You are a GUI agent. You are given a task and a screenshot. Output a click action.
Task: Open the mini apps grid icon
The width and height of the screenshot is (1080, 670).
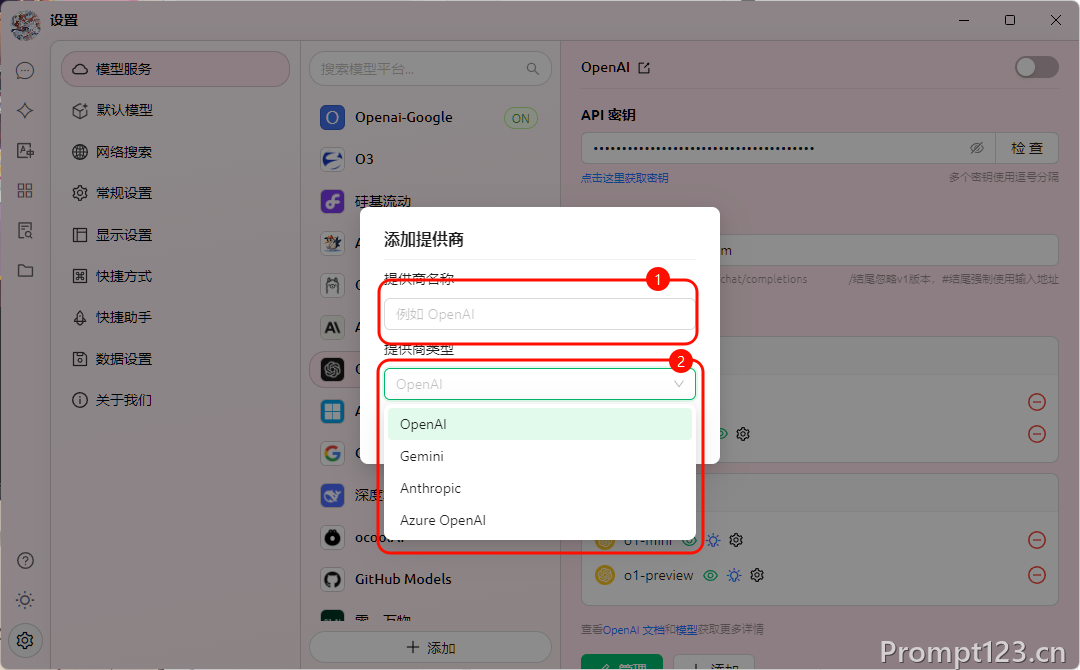25,191
